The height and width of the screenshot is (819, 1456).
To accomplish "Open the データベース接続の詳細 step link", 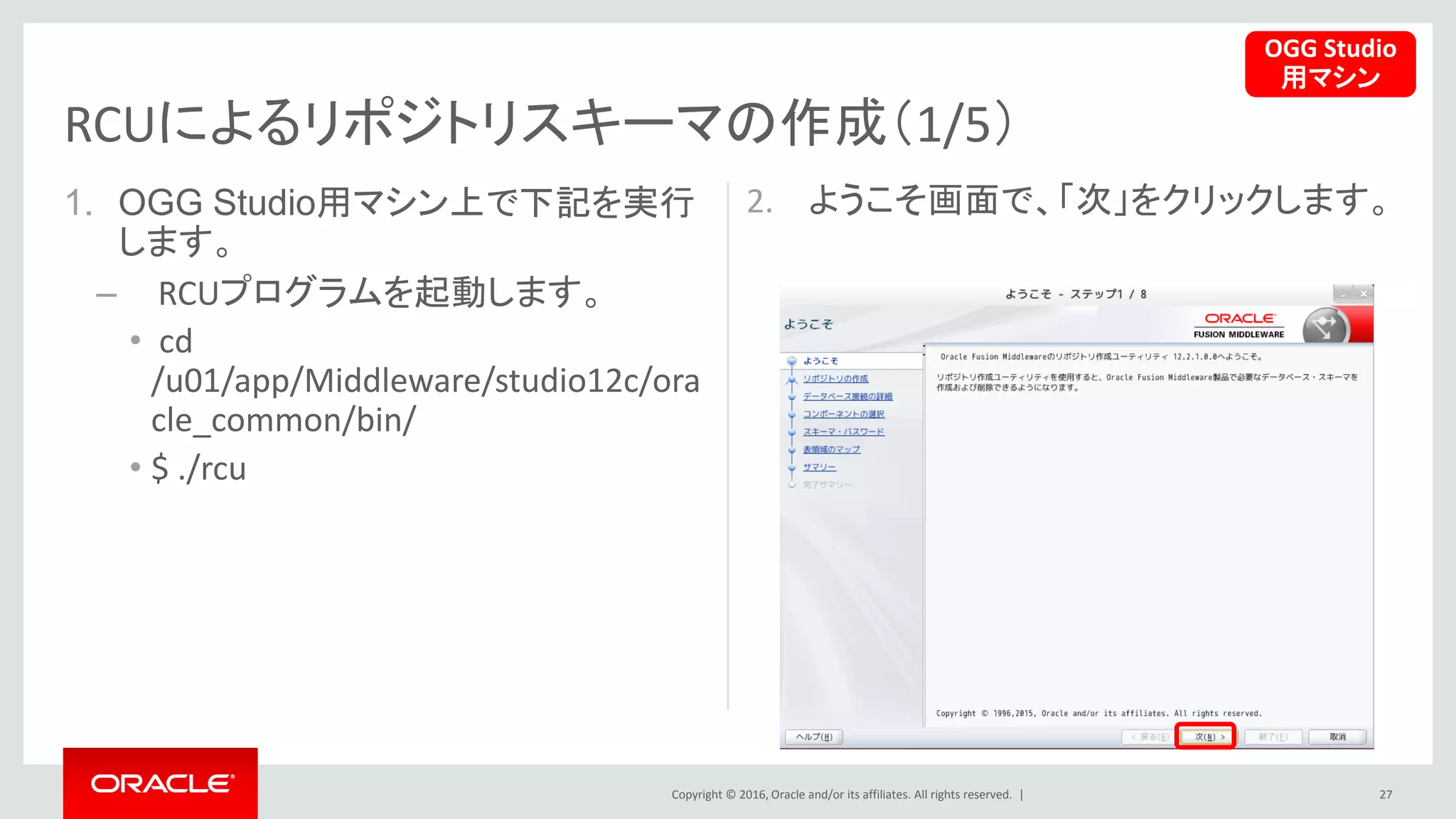I will pyautogui.click(x=847, y=397).
